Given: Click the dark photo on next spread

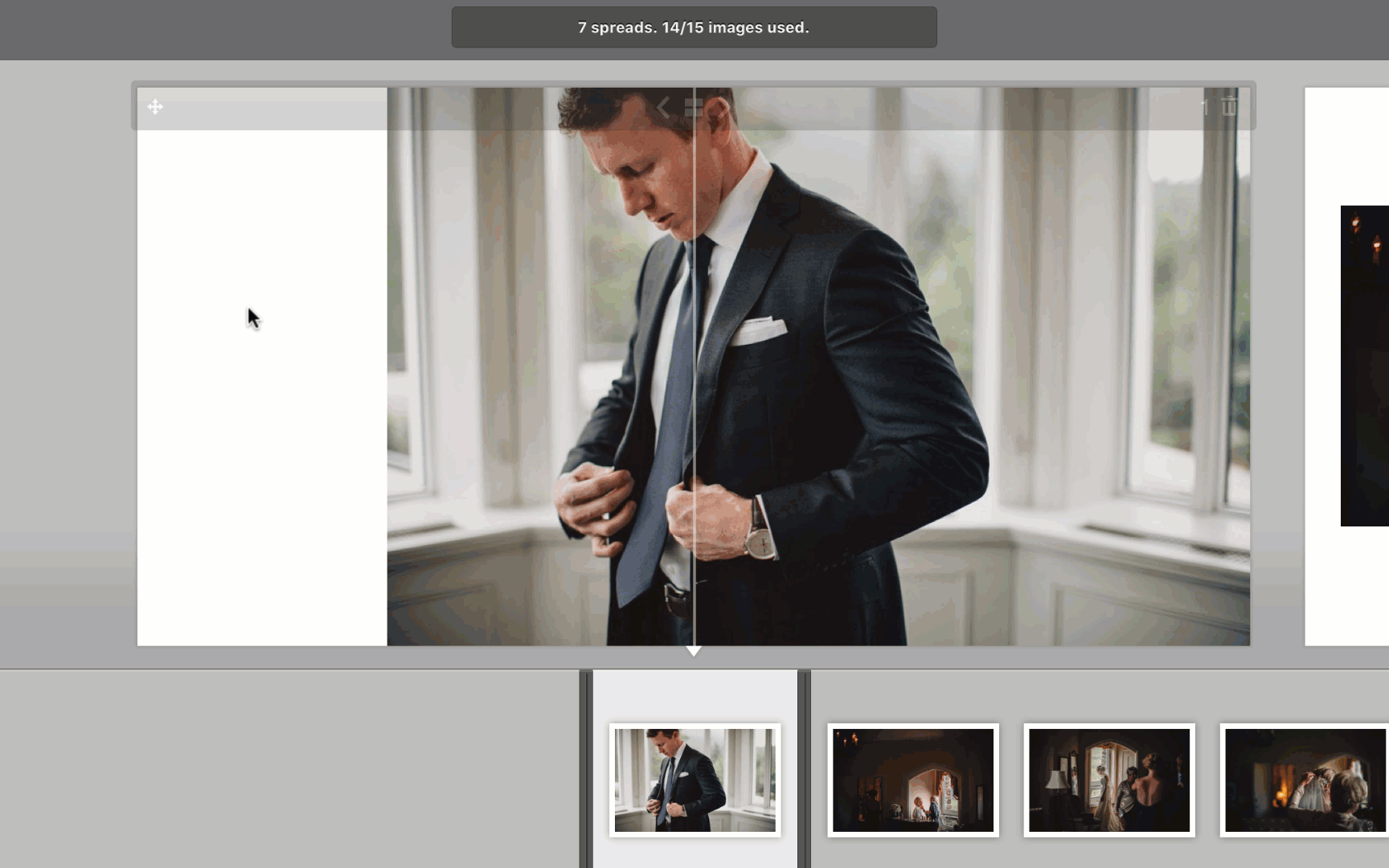Looking at the screenshot, I should pyautogui.click(x=1365, y=366).
